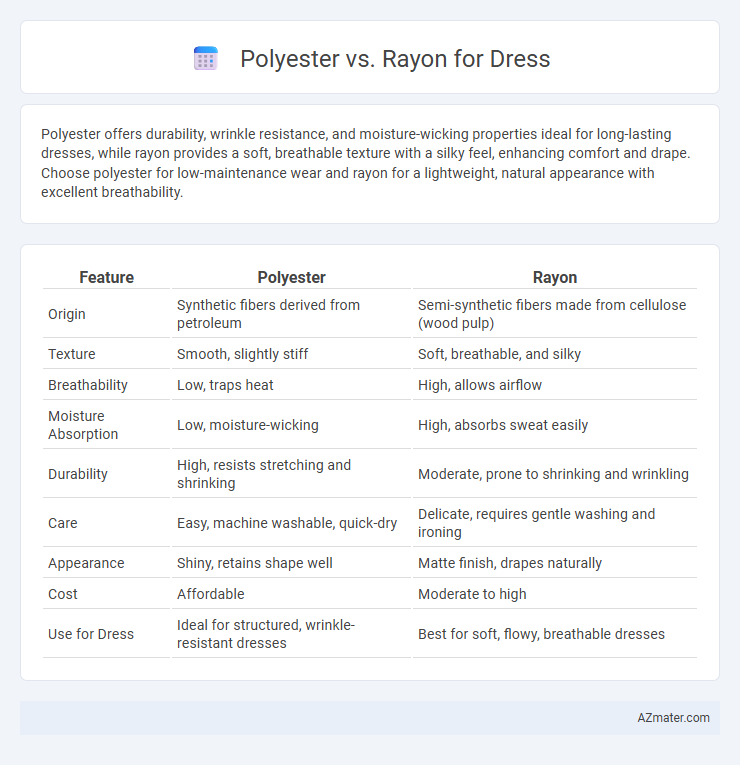
Task: Select the 'Moisture Absorption' row label
Action: click(83, 425)
